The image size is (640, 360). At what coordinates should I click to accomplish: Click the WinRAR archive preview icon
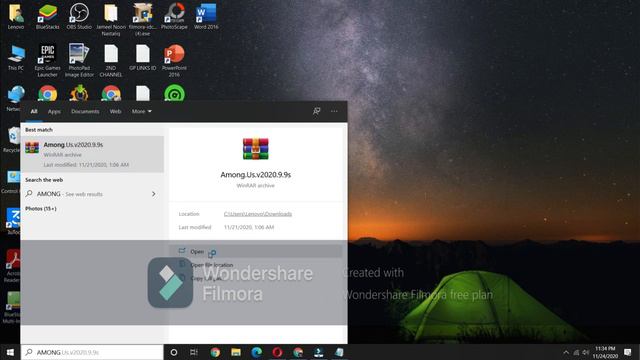[x=256, y=149]
